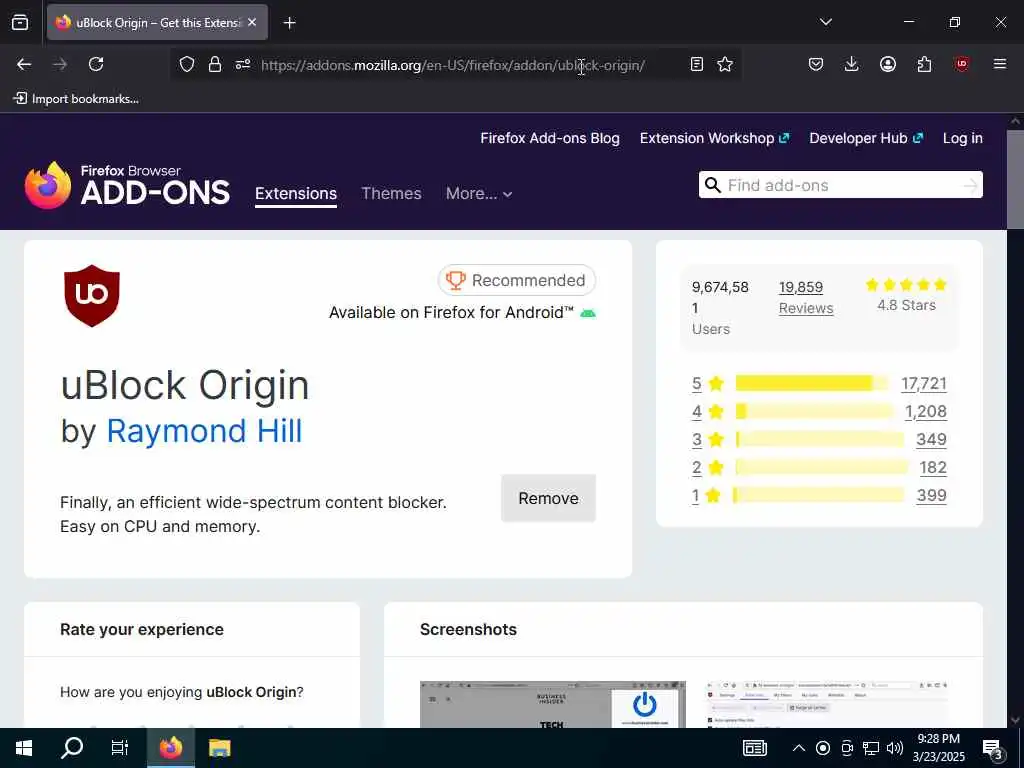Open the network tray icon
Viewport: 1024px width, 768px height.
(x=871, y=748)
